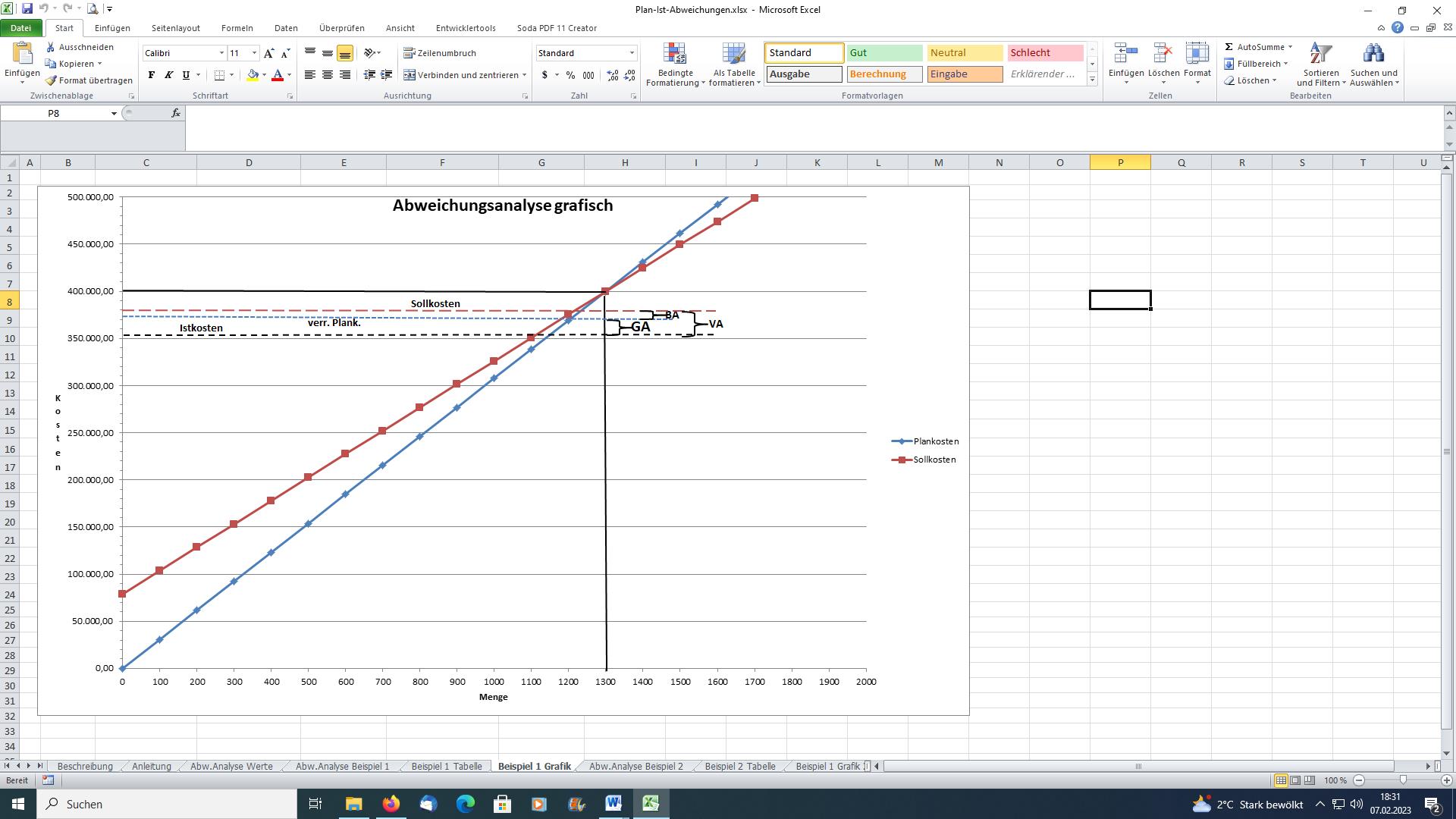This screenshot has height=819, width=1456.
Task: Click the Format painter brush icon
Action: click(x=51, y=80)
